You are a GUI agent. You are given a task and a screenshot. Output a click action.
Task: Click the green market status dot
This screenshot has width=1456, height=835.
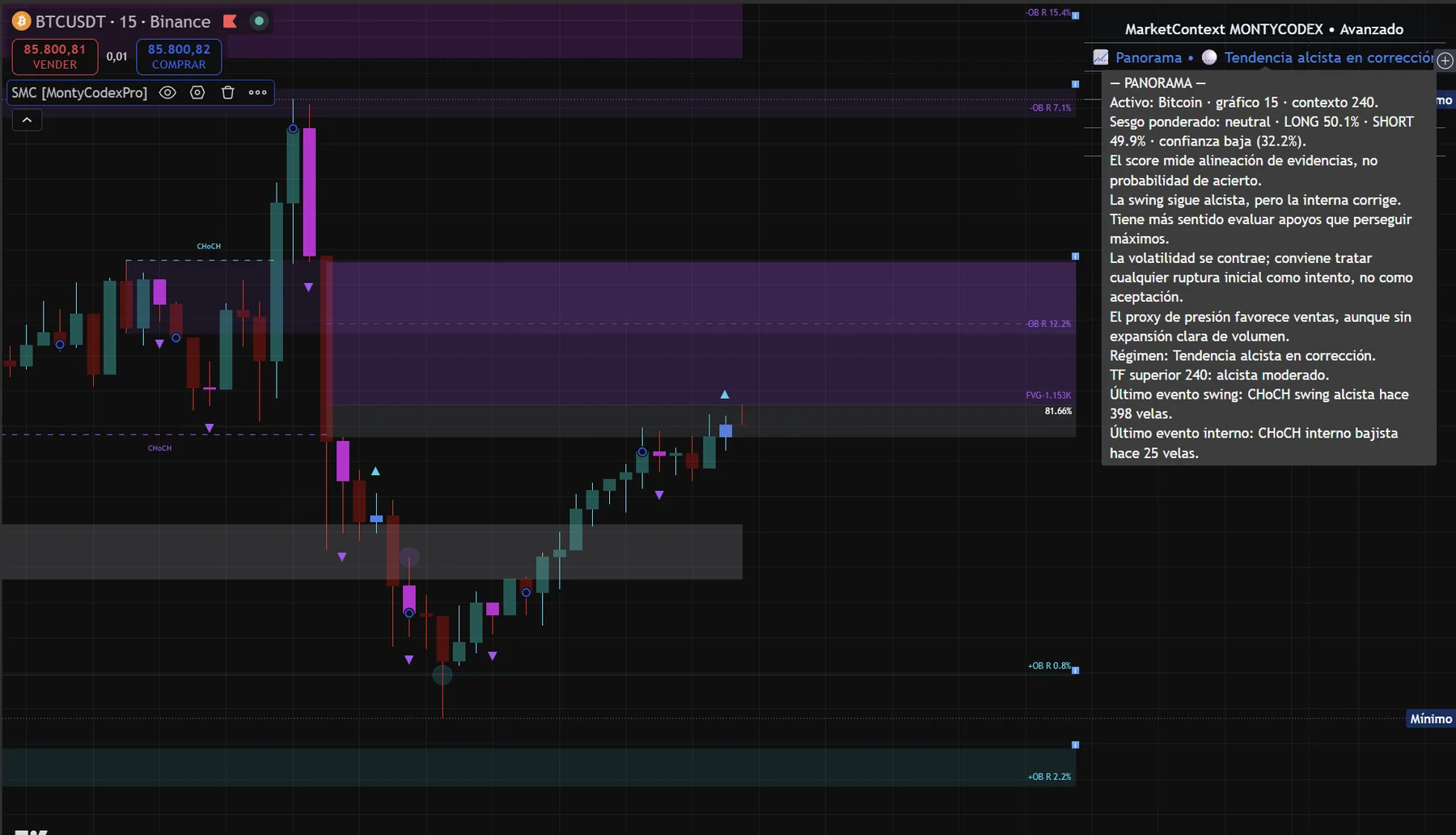259,21
